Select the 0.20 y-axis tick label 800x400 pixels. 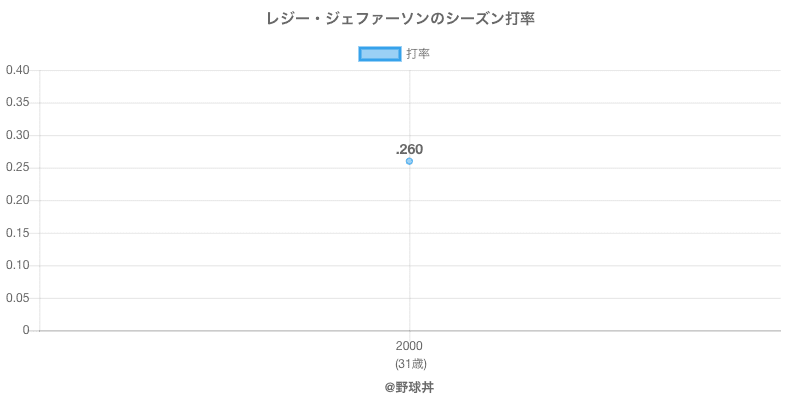[x=17, y=200]
